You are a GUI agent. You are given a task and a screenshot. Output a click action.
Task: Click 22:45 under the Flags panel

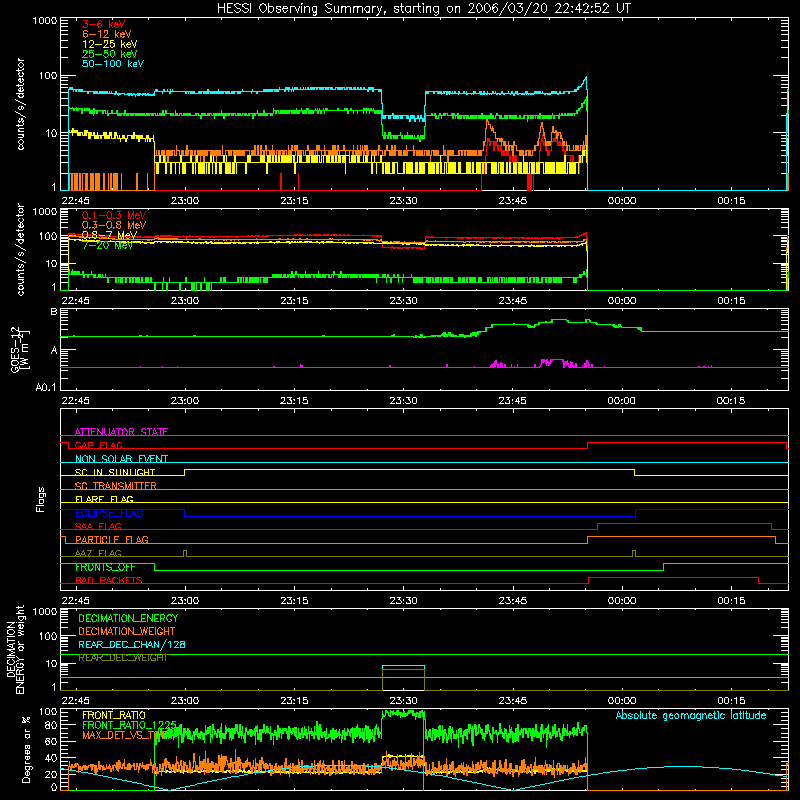pyautogui.click(x=76, y=601)
